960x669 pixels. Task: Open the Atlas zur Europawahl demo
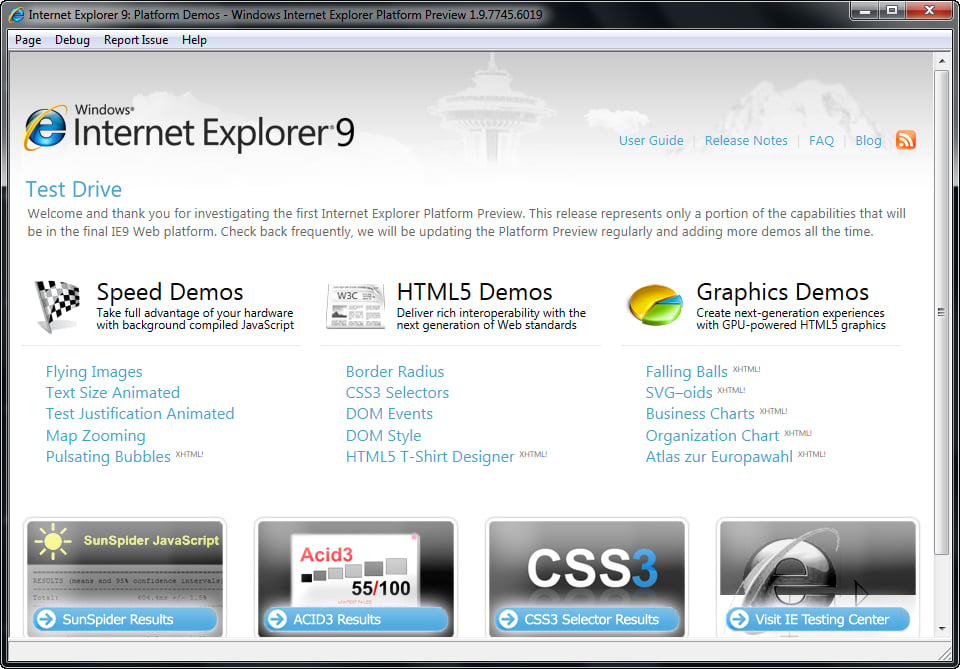pos(719,457)
